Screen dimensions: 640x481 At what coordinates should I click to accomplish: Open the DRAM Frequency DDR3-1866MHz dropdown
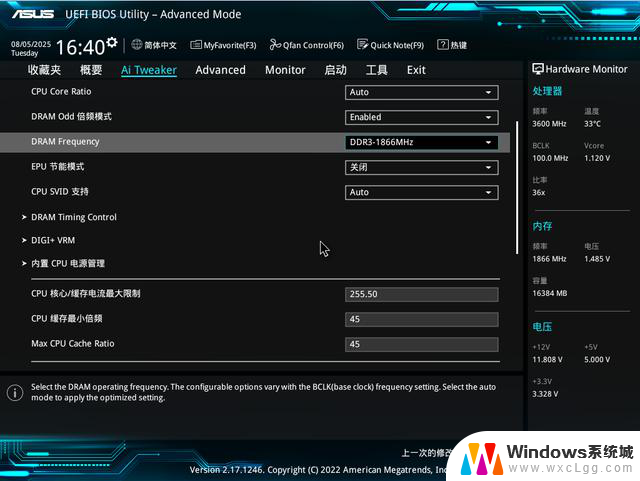pyautogui.click(x=422, y=142)
